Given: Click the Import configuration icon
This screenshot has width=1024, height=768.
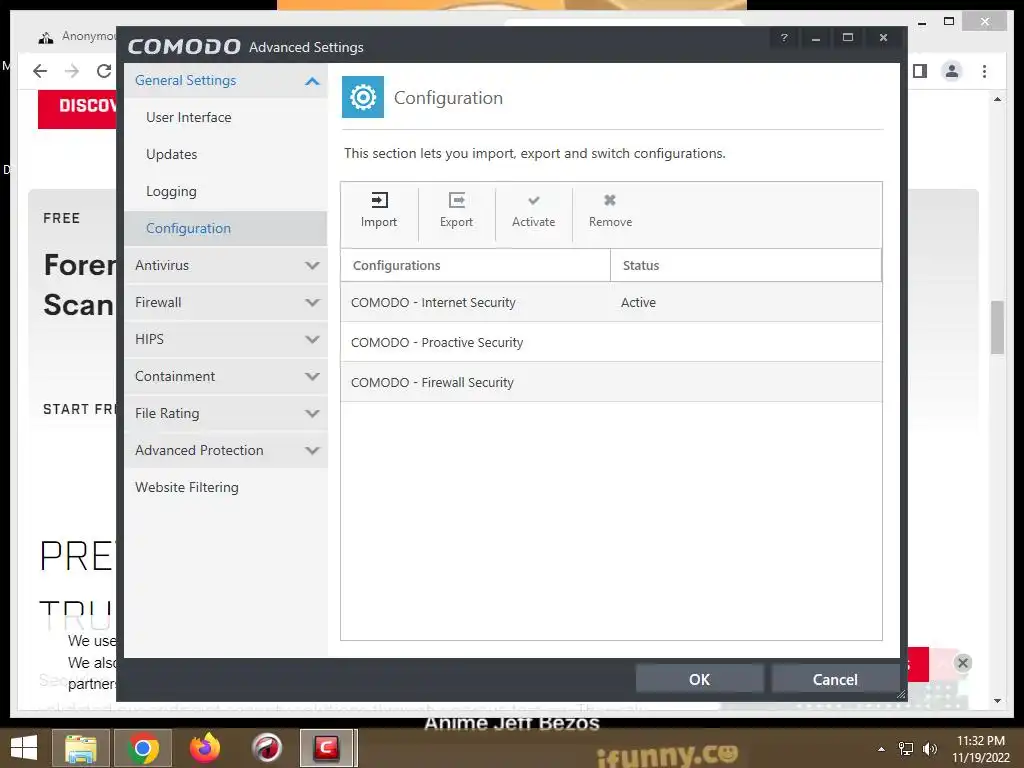Looking at the screenshot, I should click(379, 200).
